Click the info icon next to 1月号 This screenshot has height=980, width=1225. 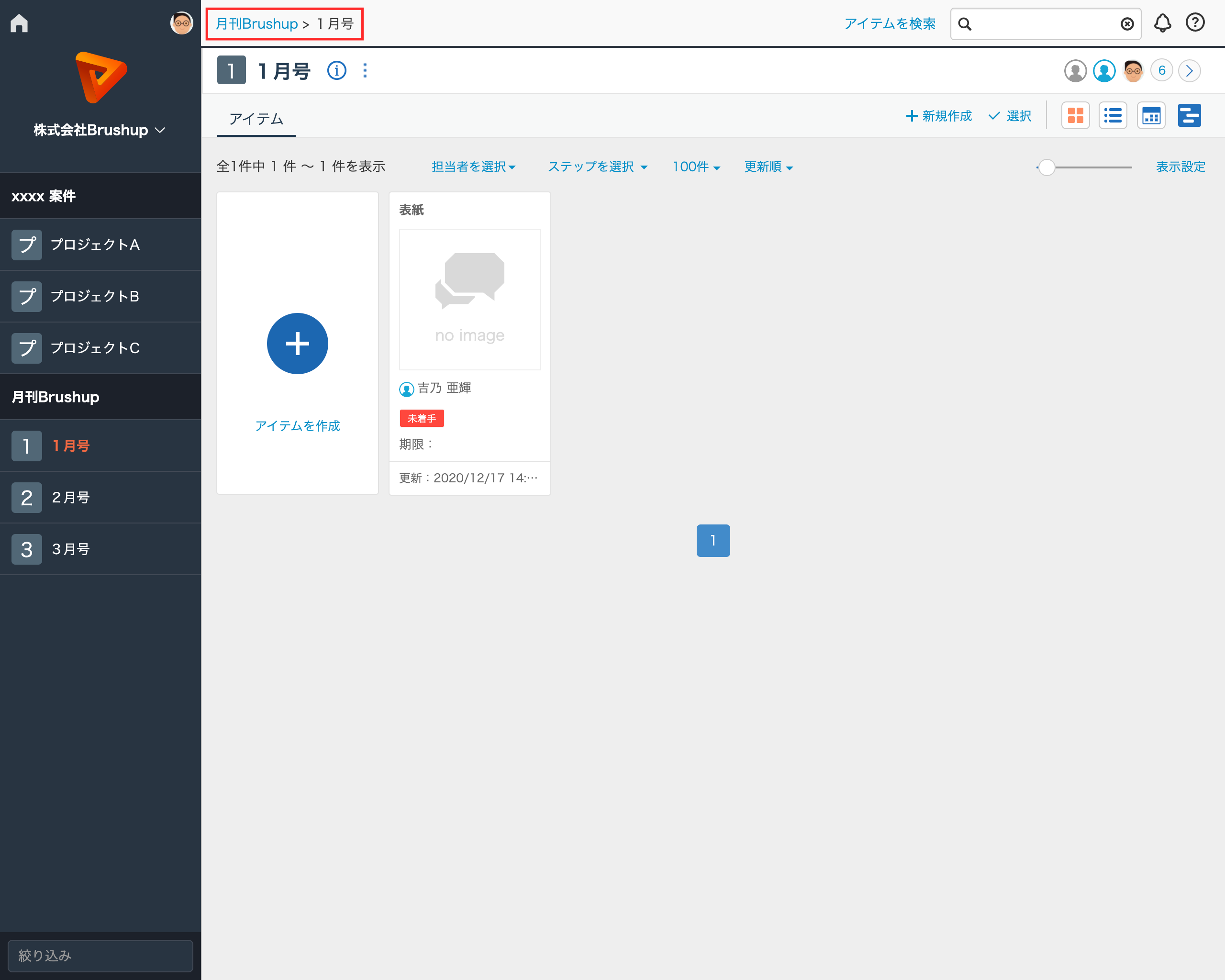pyautogui.click(x=336, y=70)
